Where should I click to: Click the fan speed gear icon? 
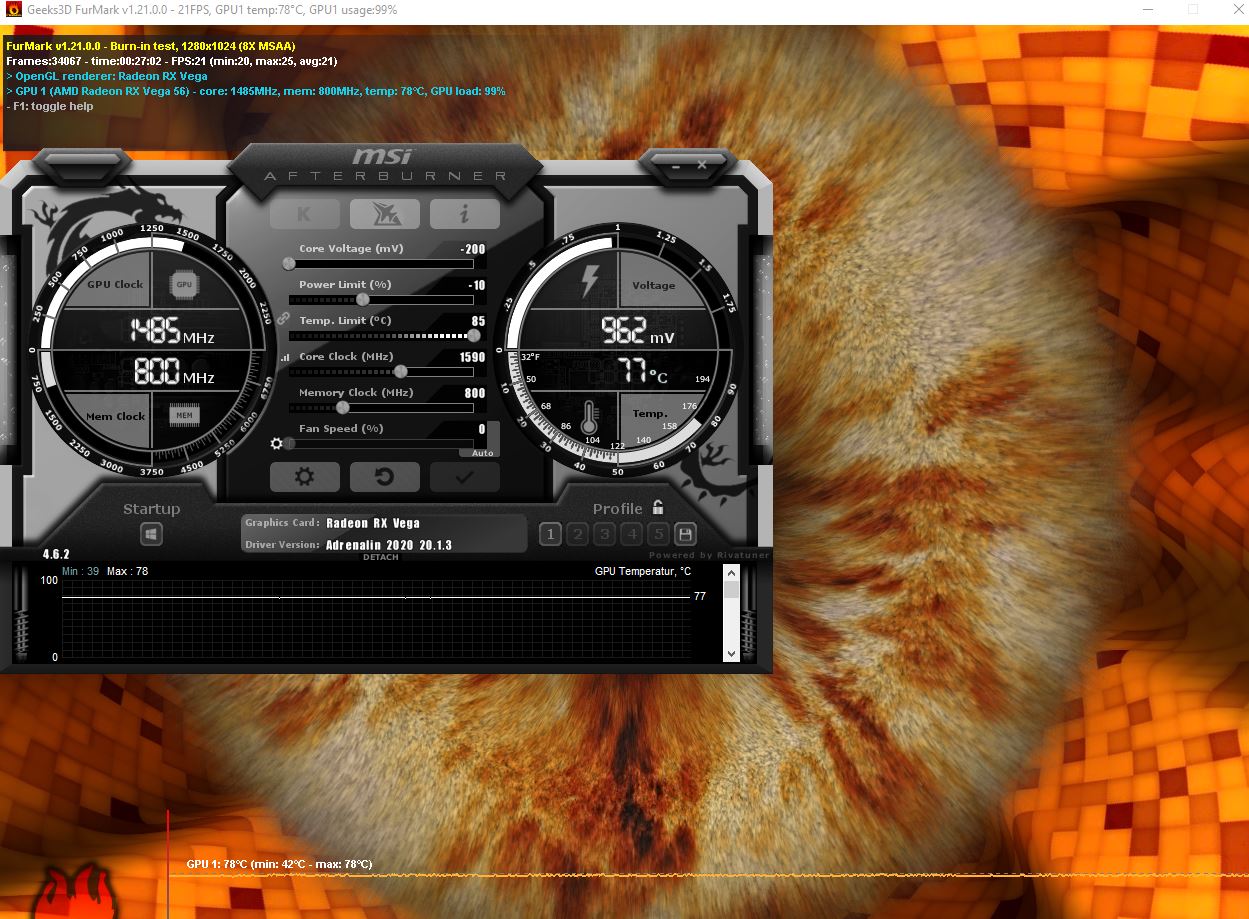pos(277,443)
